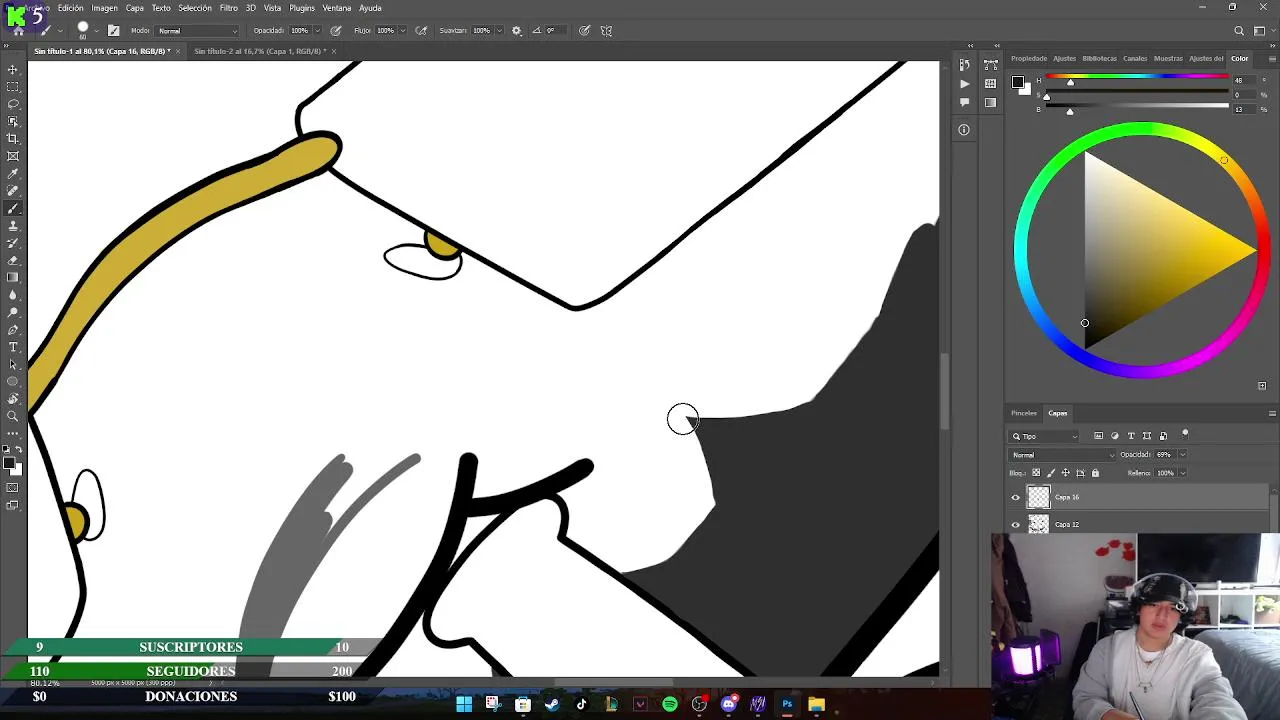Open the Filtro menu

coord(229,8)
